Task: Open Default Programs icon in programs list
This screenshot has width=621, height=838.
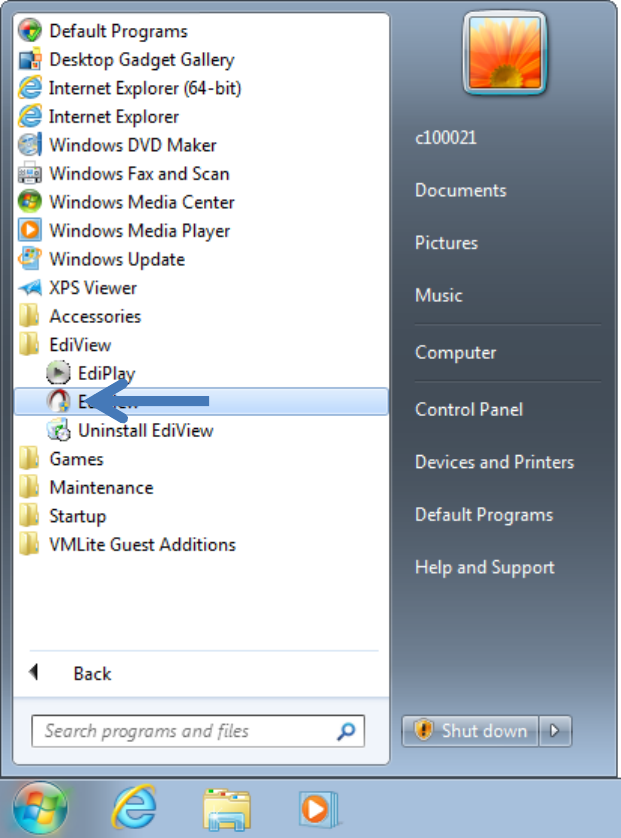Action: [x=29, y=30]
